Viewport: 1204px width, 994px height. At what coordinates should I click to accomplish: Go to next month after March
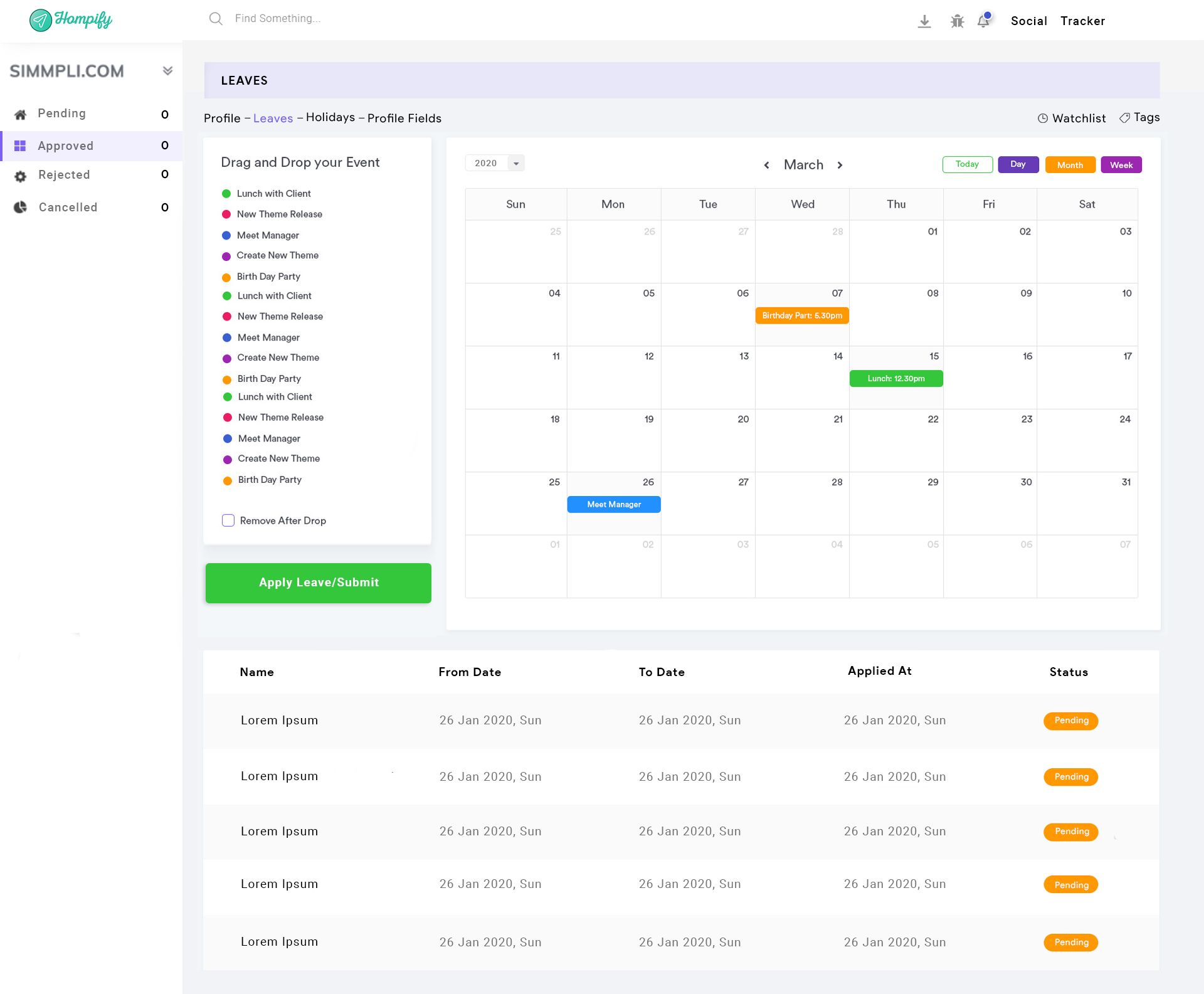[840, 165]
